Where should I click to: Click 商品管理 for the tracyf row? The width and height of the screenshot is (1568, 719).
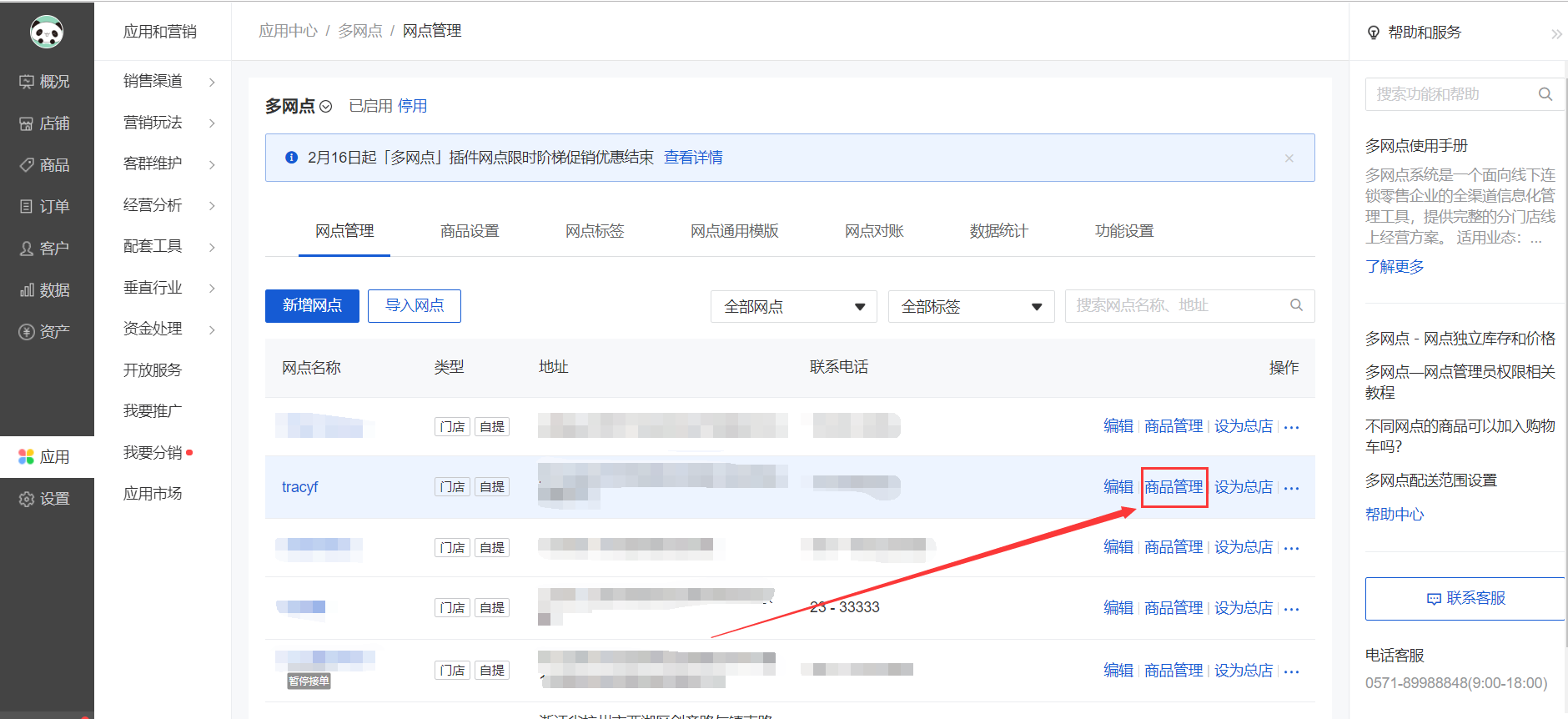[x=1173, y=487]
